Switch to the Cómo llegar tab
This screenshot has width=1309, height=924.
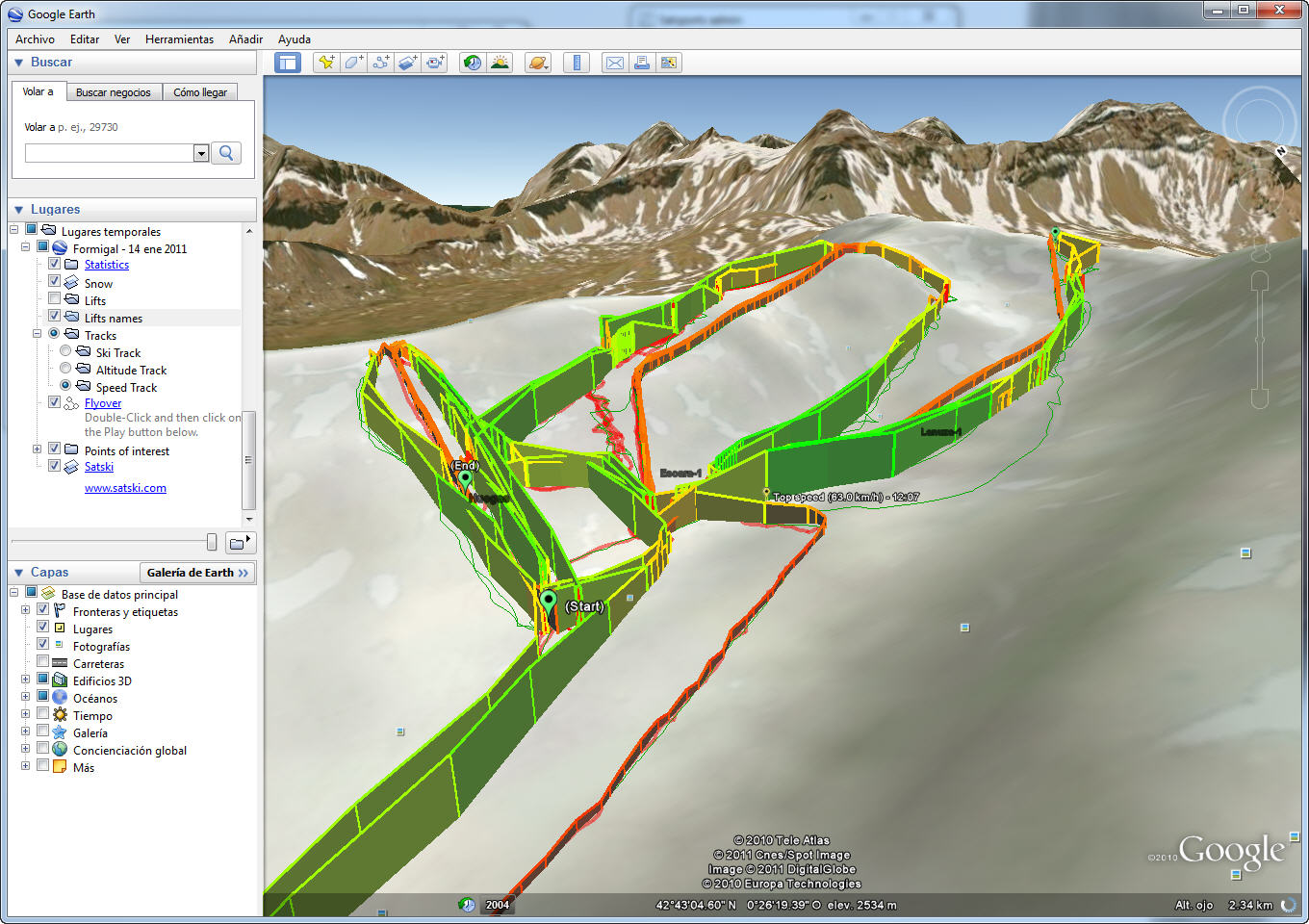200,92
